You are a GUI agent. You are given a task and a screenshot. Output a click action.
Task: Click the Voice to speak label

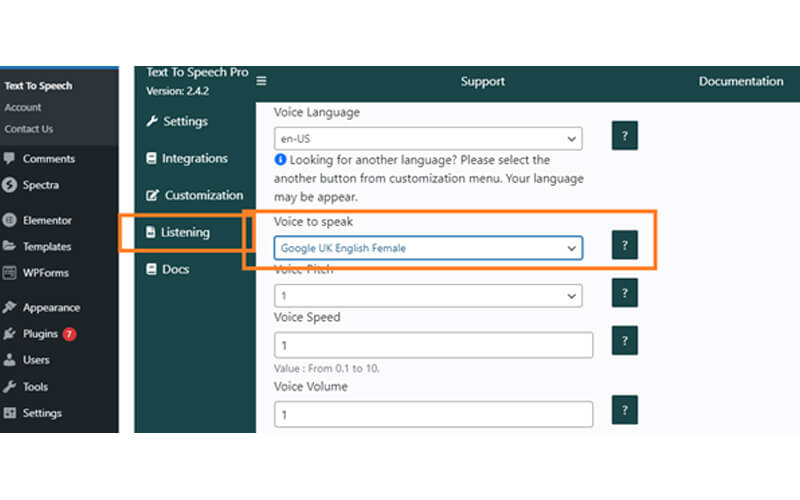[x=313, y=221]
